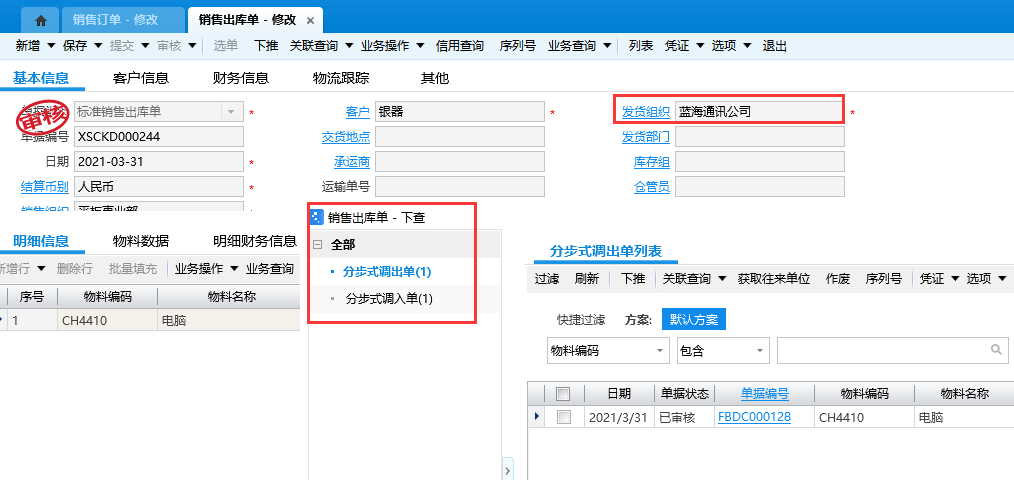Click 下推 in the list toolbar

633,279
